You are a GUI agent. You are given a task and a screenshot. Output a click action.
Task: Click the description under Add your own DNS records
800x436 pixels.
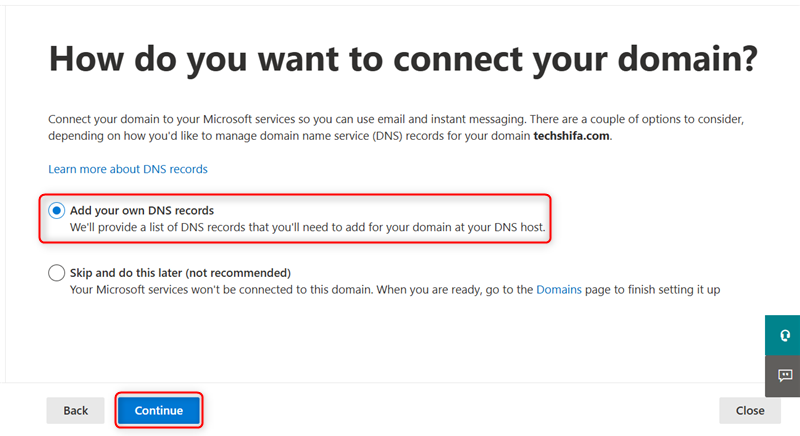tap(308, 227)
